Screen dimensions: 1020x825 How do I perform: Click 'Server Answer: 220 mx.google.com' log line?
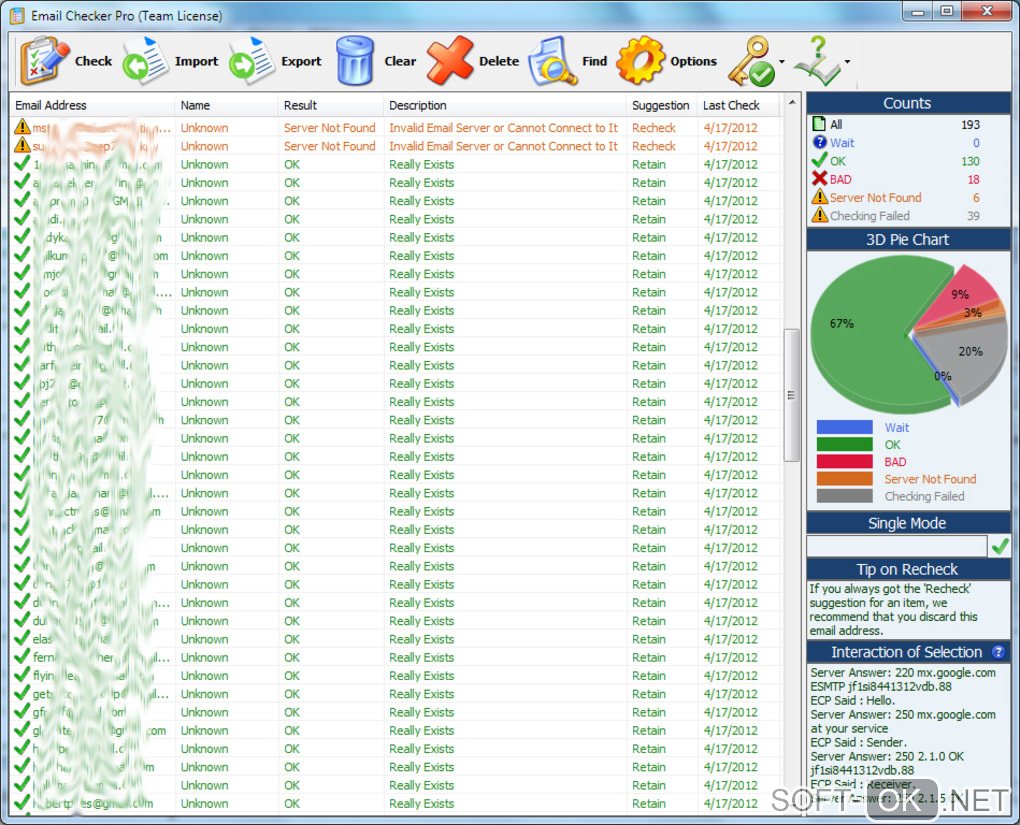903,672
